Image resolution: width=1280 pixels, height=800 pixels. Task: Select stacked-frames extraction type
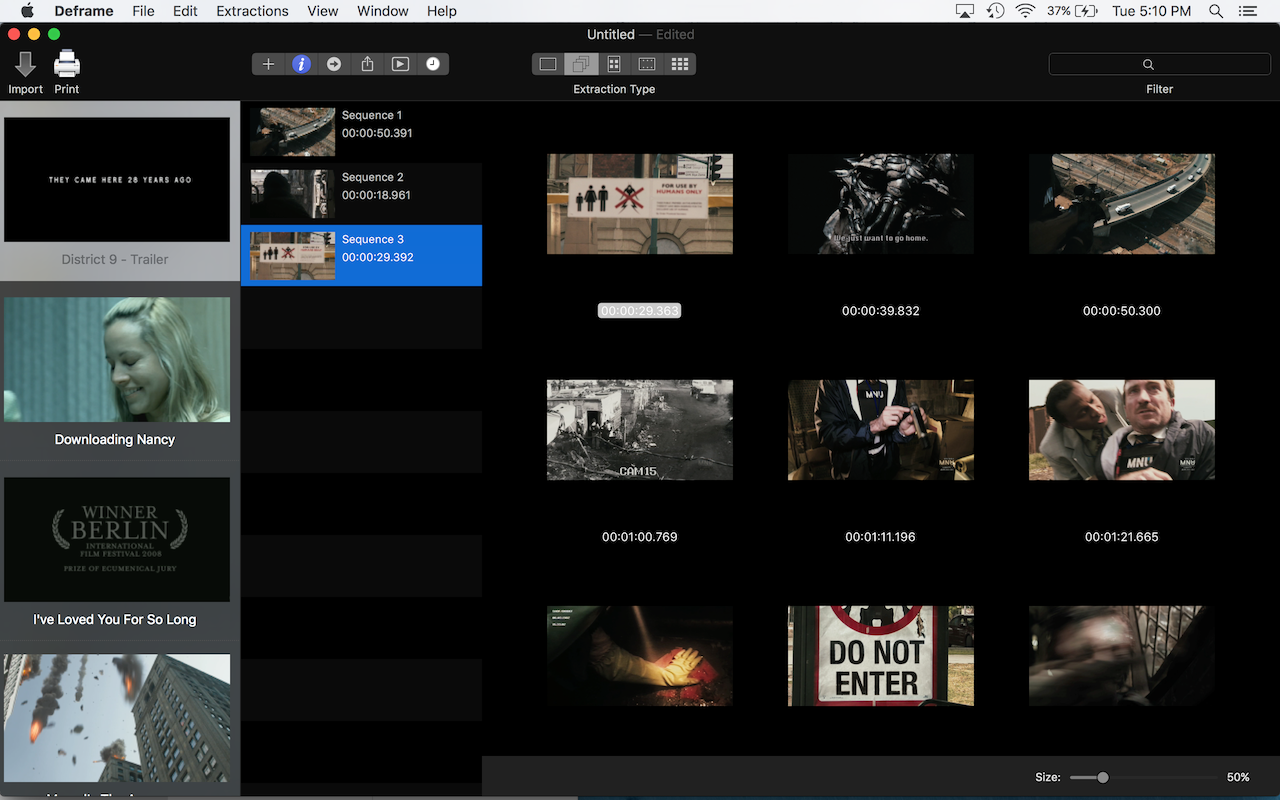pyautogui.click(x=581, y=64)
